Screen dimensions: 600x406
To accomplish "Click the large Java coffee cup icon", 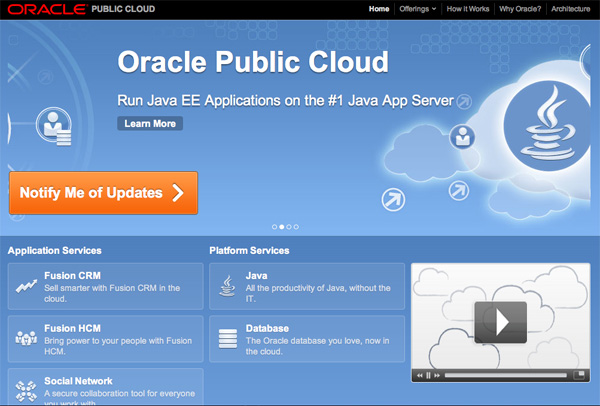I will coord(547,126).
